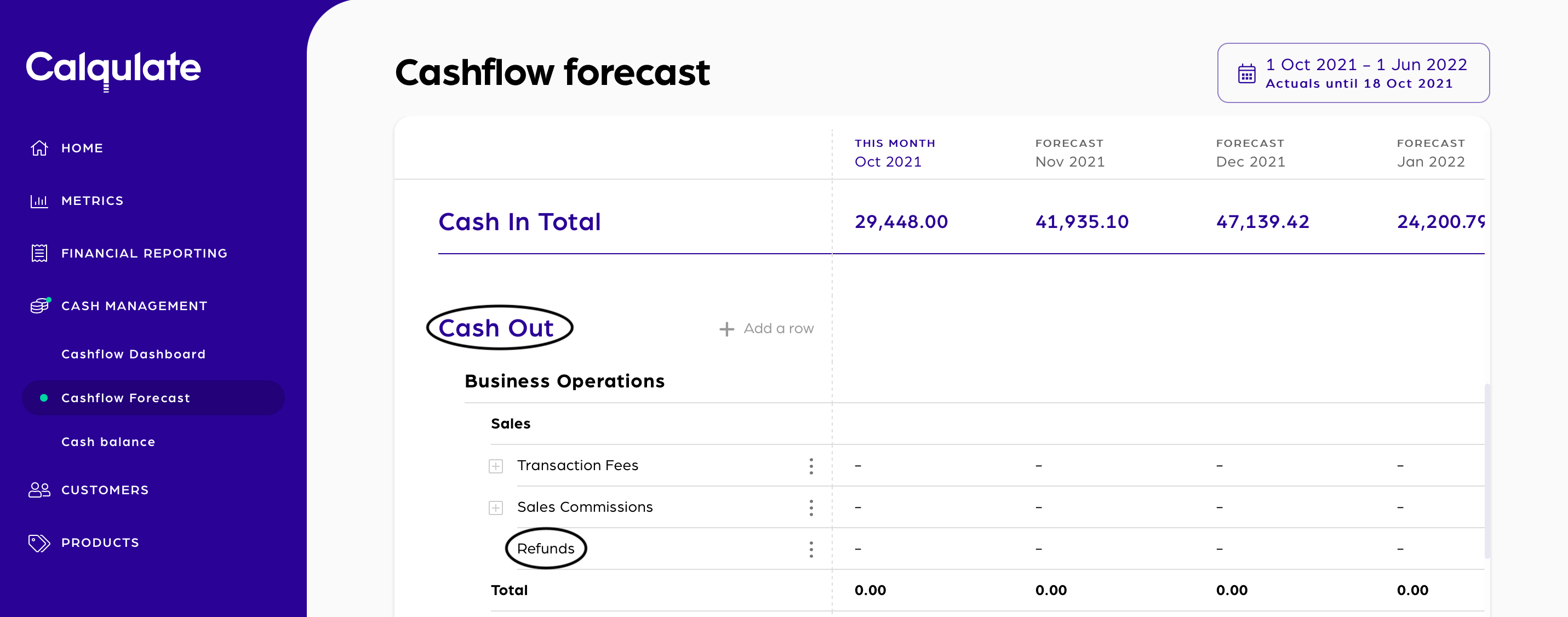Image resolution: width=1568 pixels, height=617 pixels.
Task: Open the Cash balance page
Action: pyautogui.click(x=108, y=442)
